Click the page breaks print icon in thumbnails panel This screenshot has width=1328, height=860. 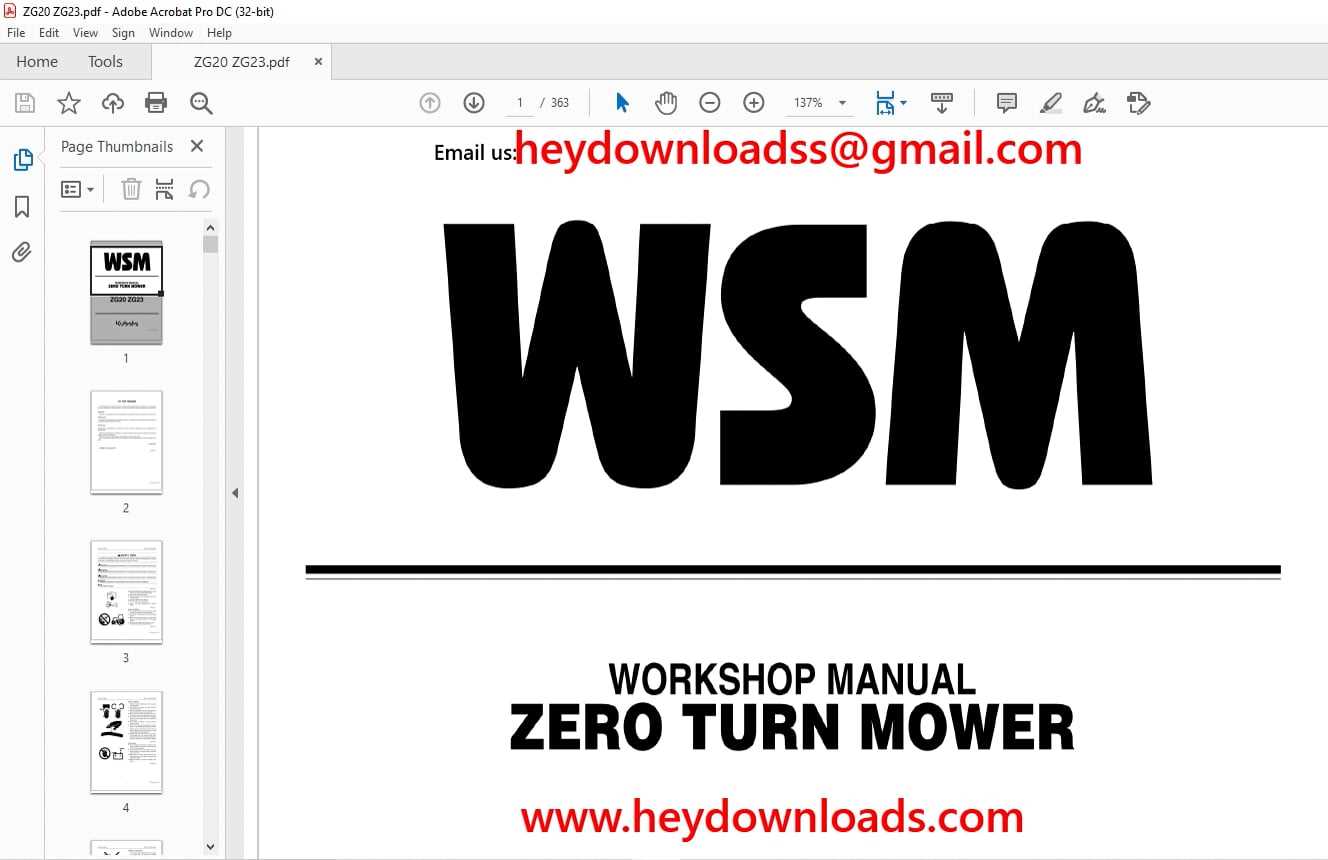pos(165,189)
